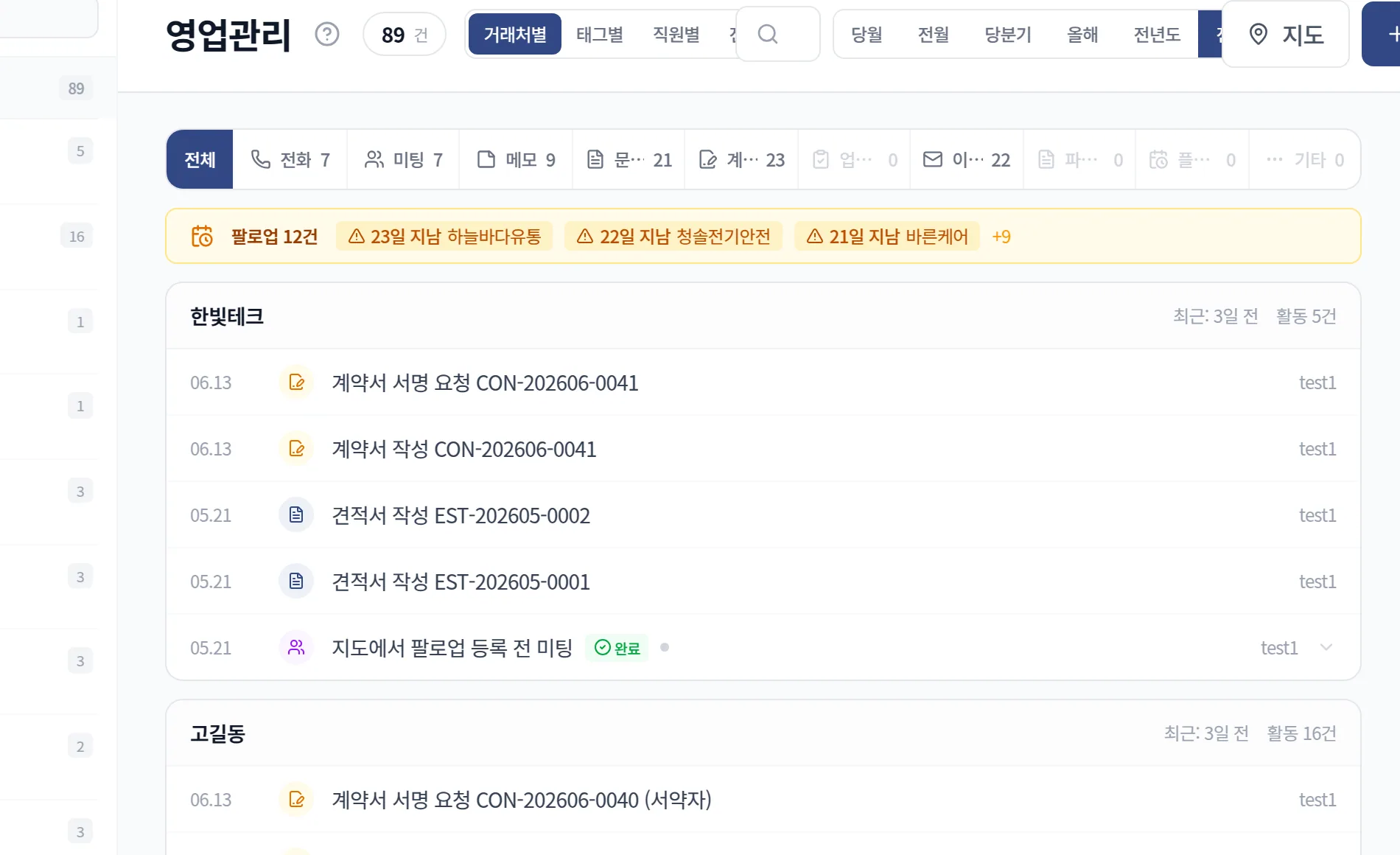Show the +9 more follow-ups
The image size is (1400, 855).
pos(1001,236)
